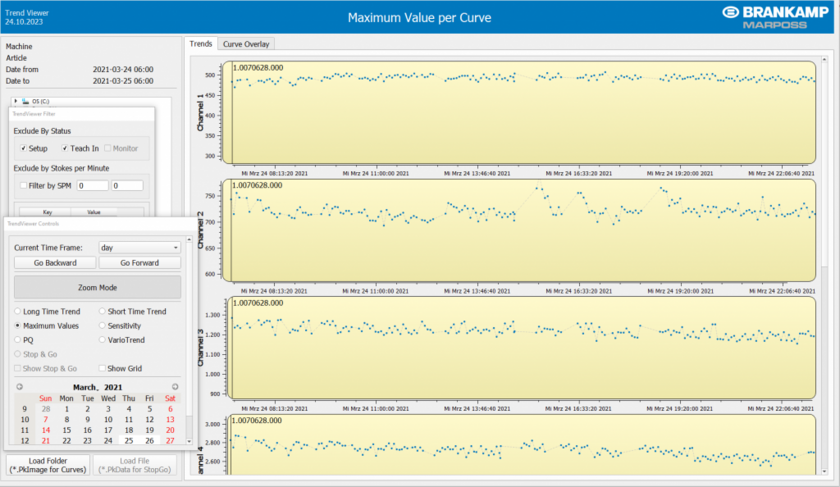The width and height of the screenshot is (840, 487).
Task: Select Stop & Go radio option
Action: point(18,354)
